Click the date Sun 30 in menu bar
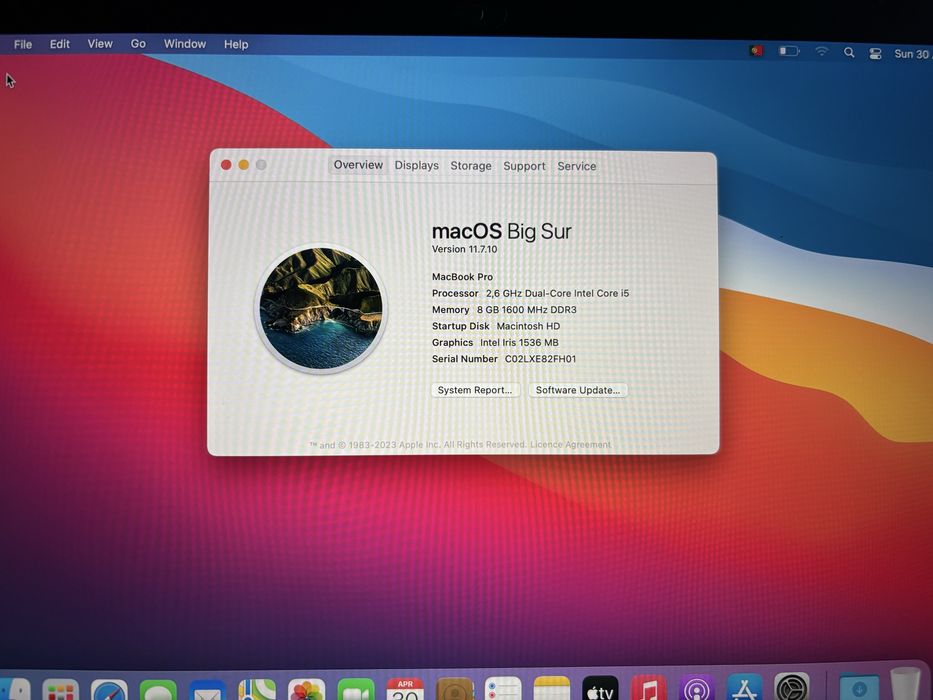Image resolution: width=933 pixels, height=700 pixels. tap(912, 54)
